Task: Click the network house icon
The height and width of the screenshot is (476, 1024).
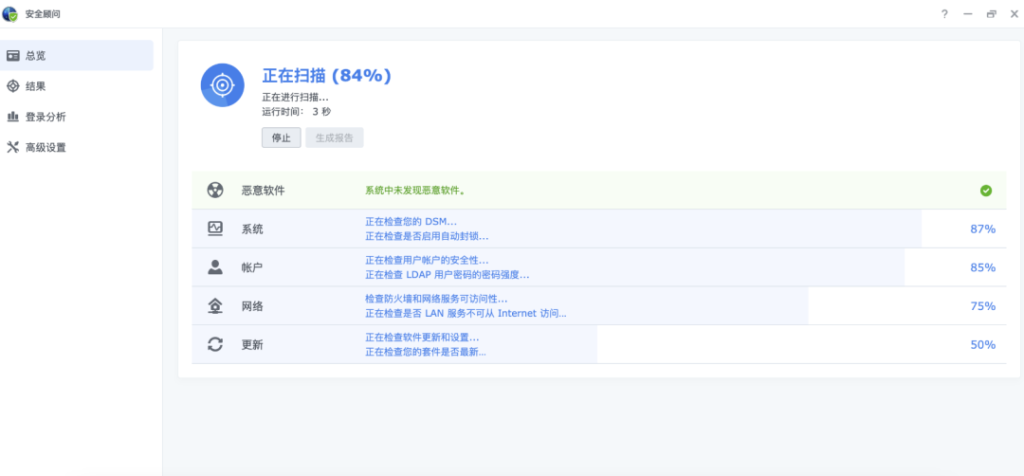Action: pos(215,306)
